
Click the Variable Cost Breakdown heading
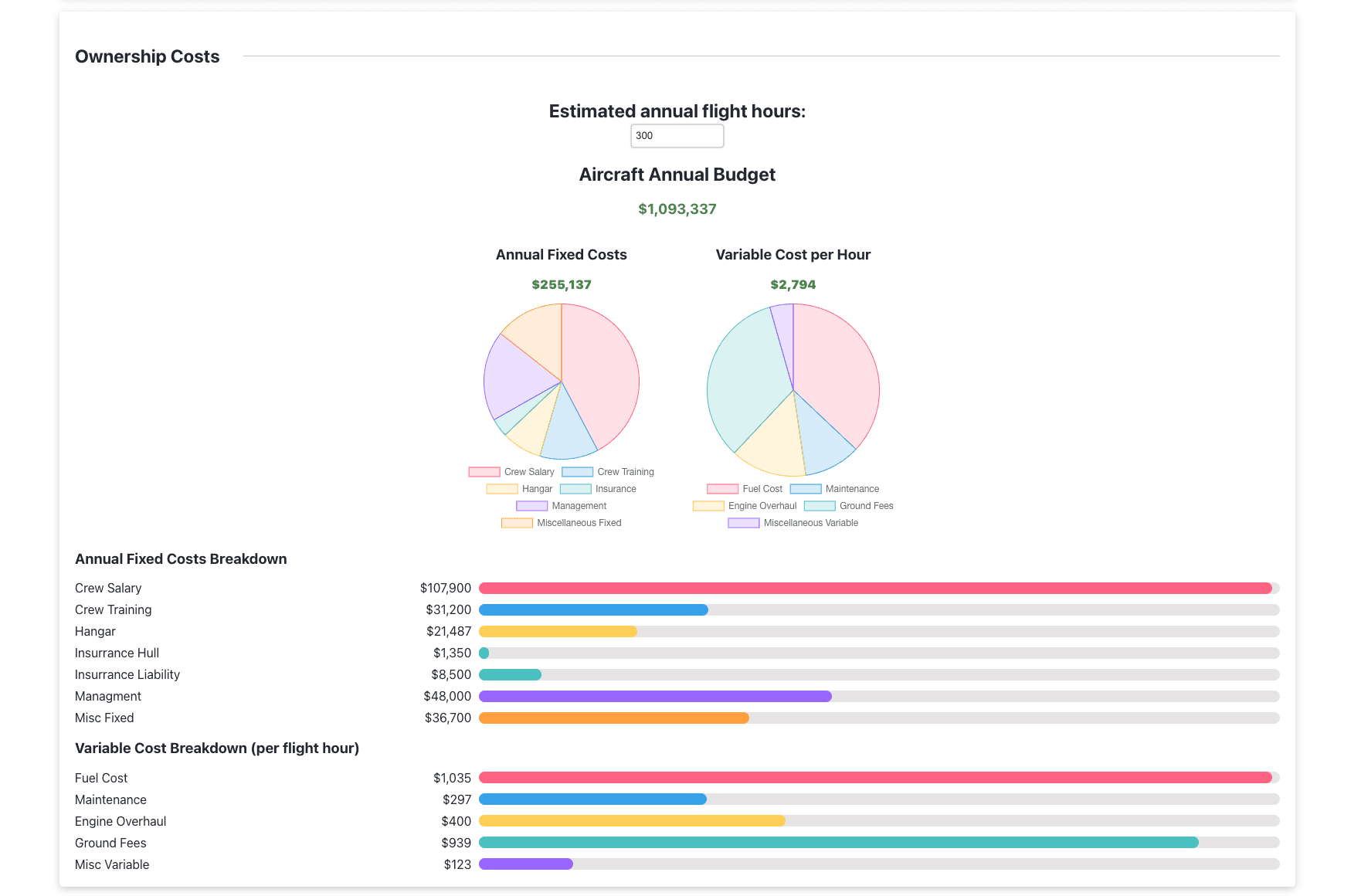(217, 748)
